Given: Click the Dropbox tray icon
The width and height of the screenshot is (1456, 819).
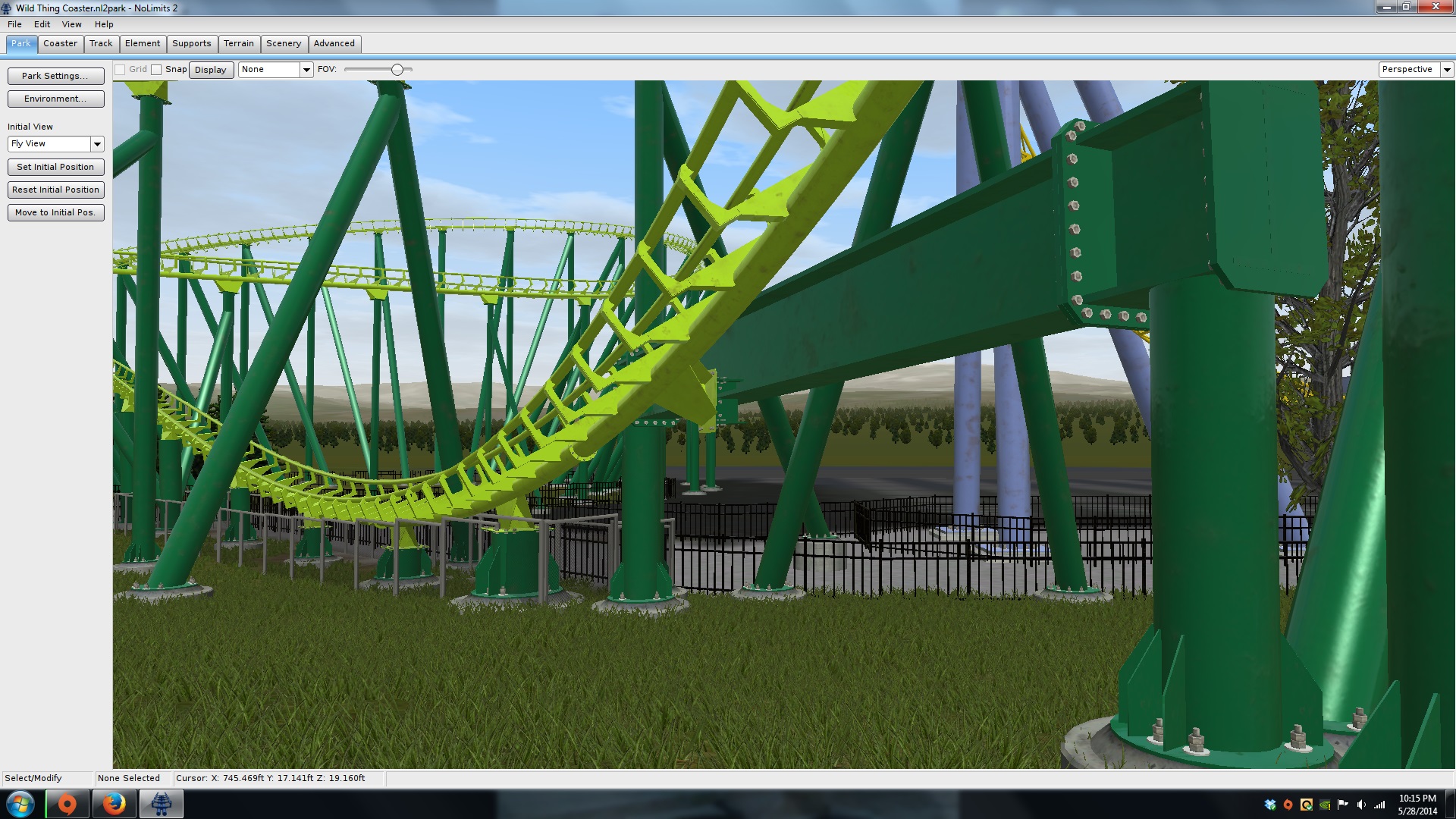Looking at the screenshot, I should (x=1270, y=805).
